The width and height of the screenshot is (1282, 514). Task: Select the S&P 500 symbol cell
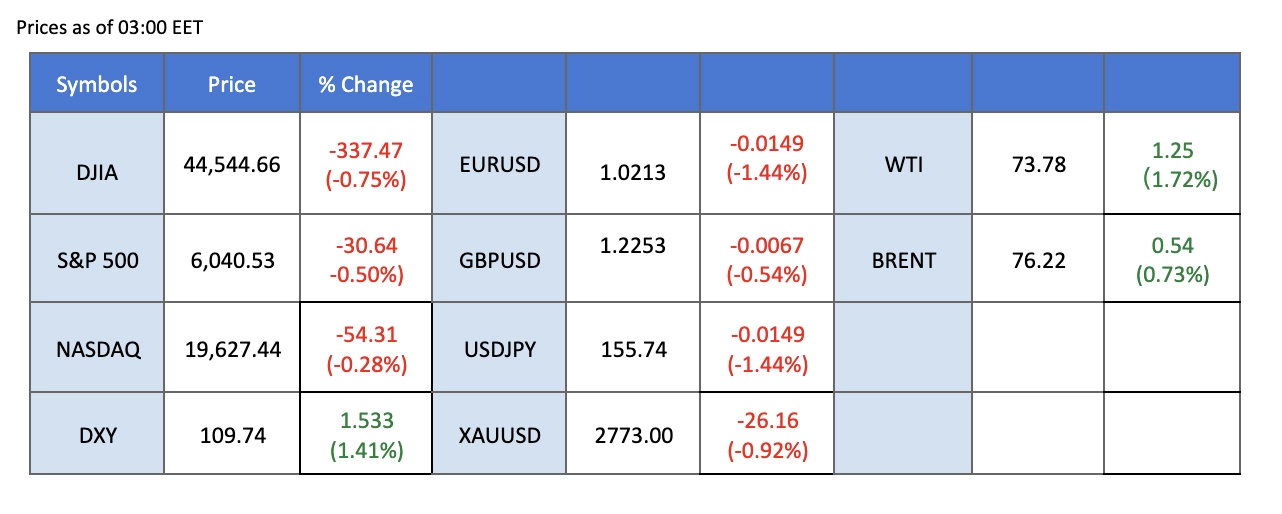click(96, 260)
